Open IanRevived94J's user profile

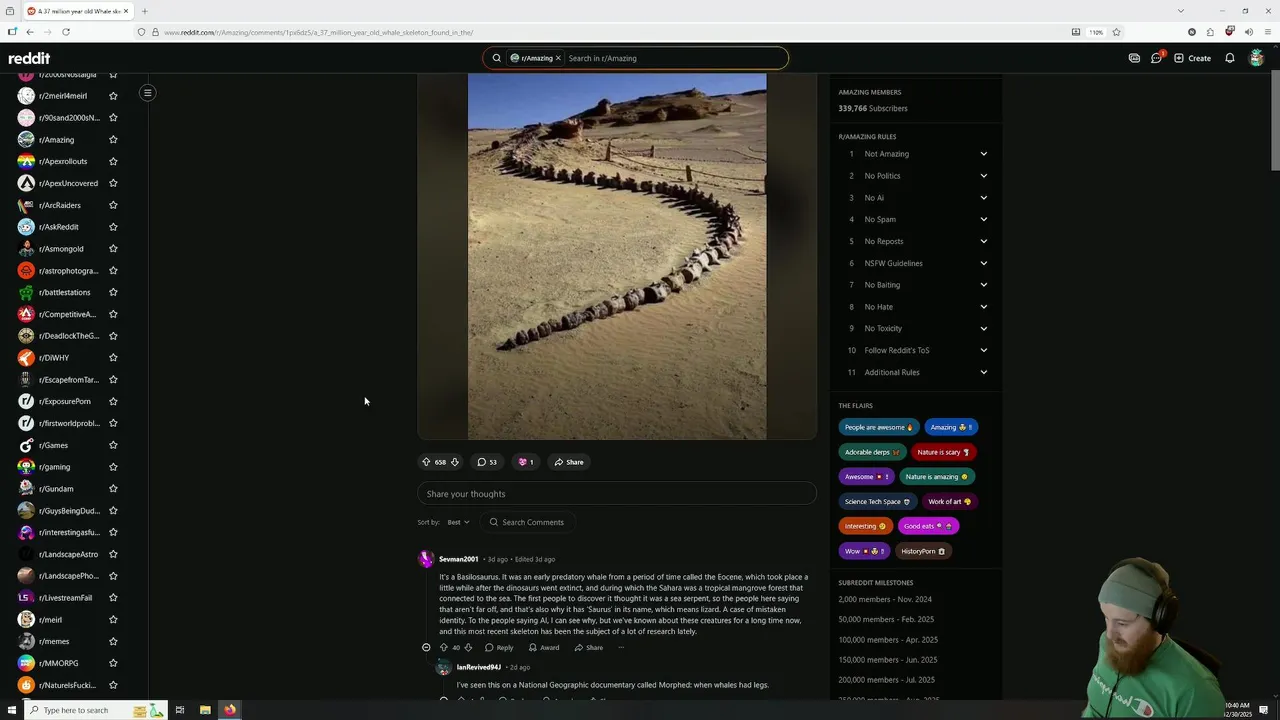coord(479,667)
